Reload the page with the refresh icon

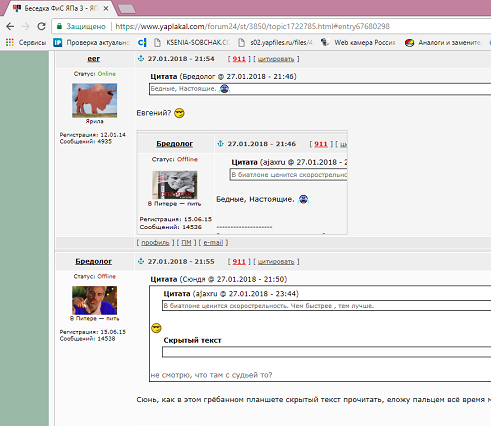coord(41,26)
